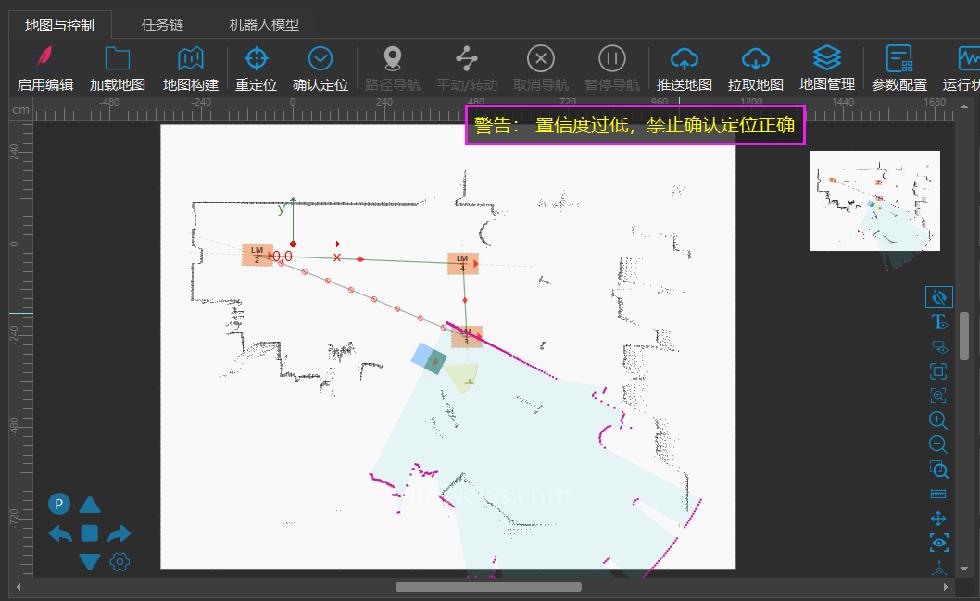Toggle text label visibility in side toolbar

[x=939, y=322]
